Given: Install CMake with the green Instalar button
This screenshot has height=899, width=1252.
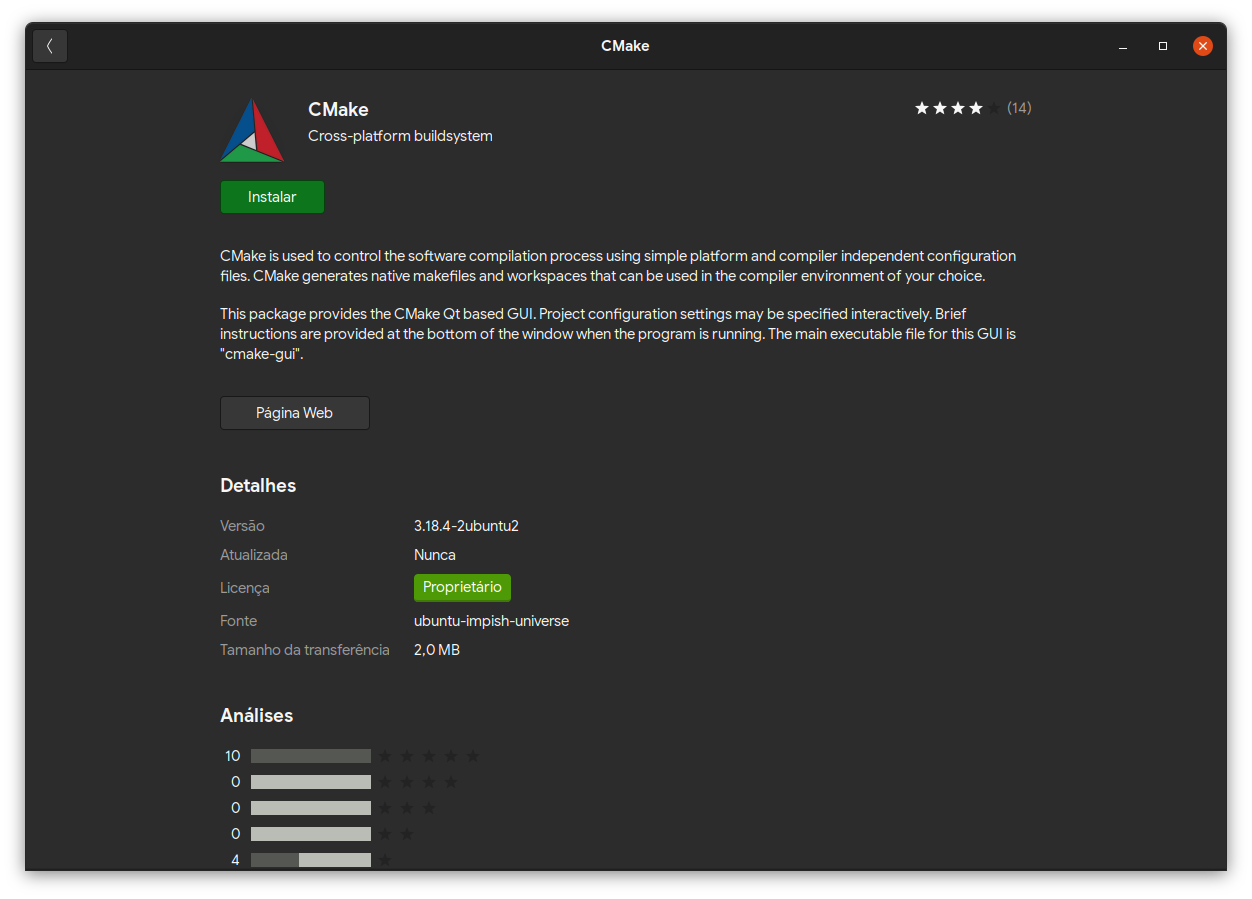Looking at the screenshot, I should 272,197.
